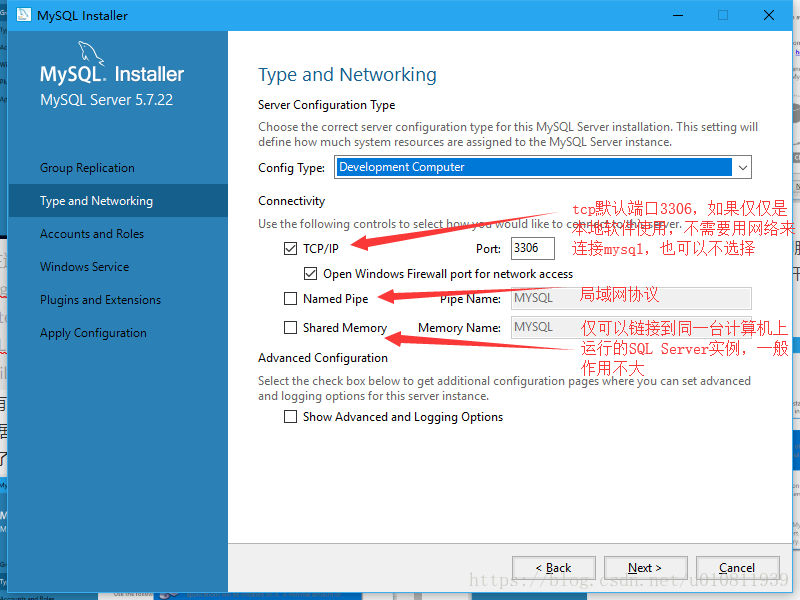Viewport: 800px width, 600px height.
Task: Click the MySQL Installer title bar icon
Action: click(23, 15)
